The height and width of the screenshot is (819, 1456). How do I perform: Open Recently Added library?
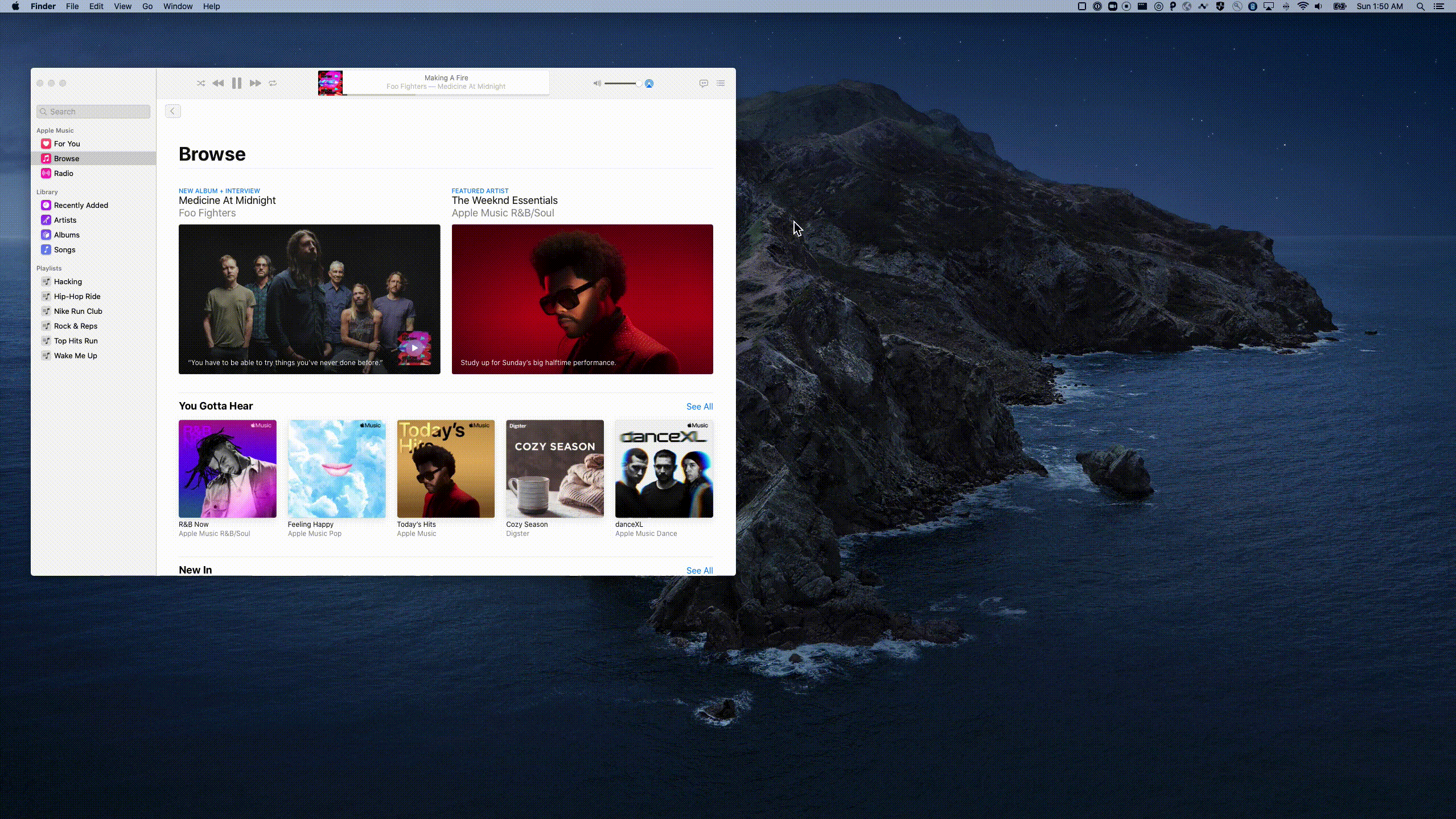(x=93, y=205)
